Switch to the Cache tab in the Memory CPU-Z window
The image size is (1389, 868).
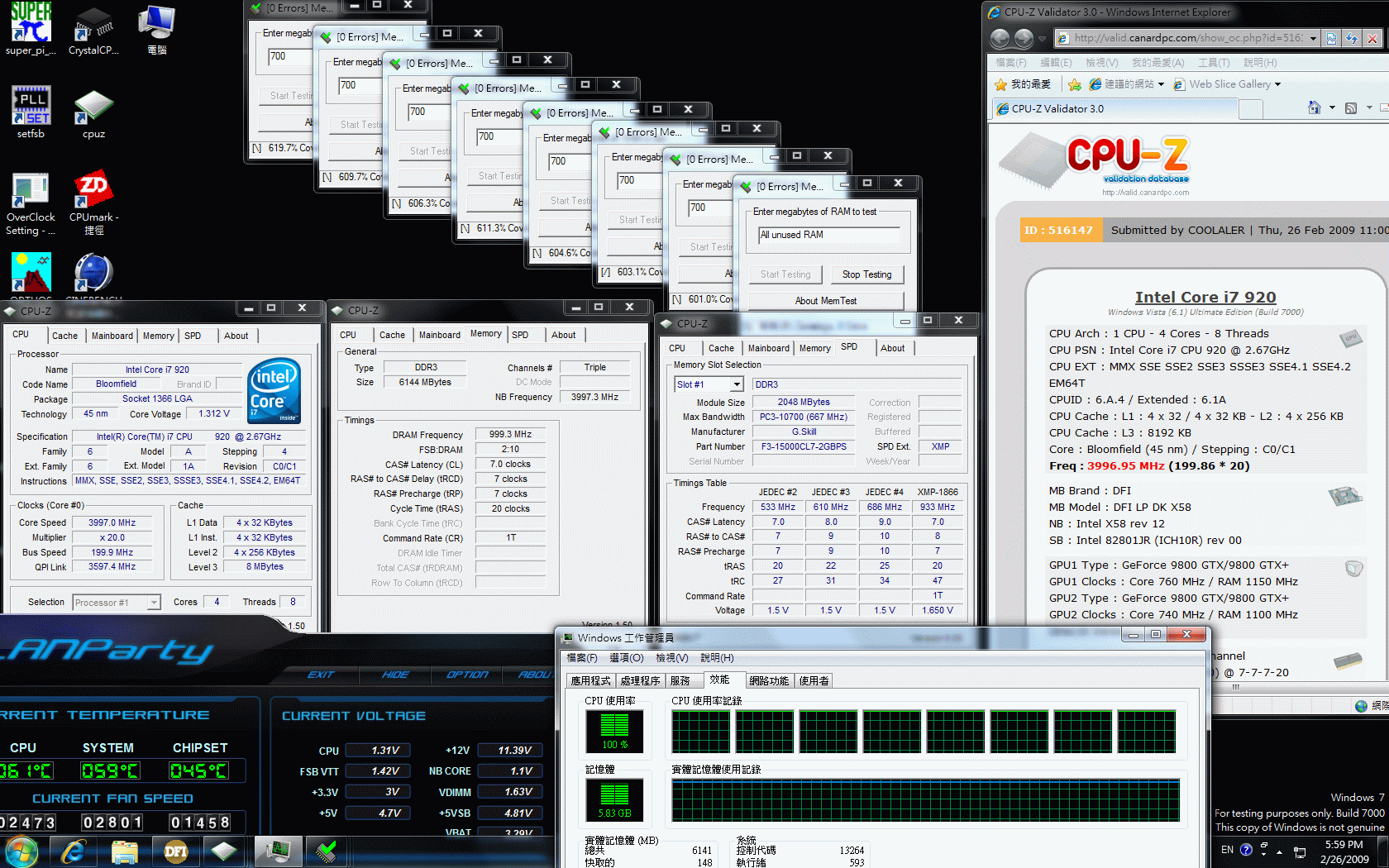tap(392, 335)
